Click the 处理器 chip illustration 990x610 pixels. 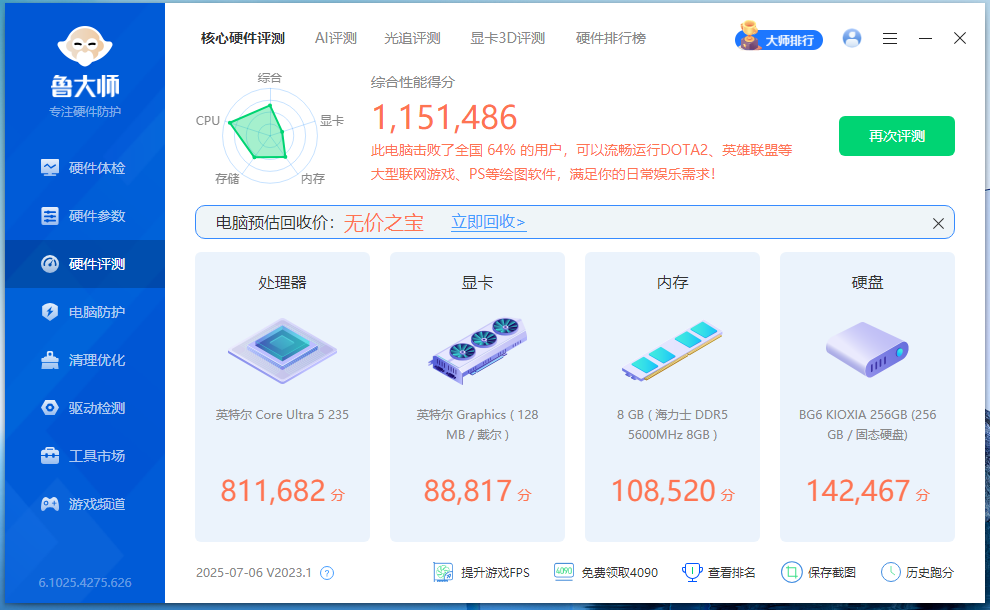(282, 350)
